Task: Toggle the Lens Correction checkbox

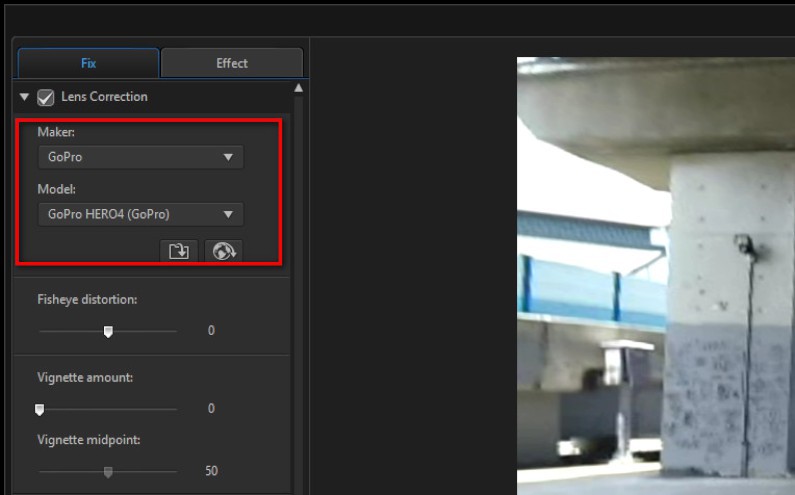Action: 46,97
